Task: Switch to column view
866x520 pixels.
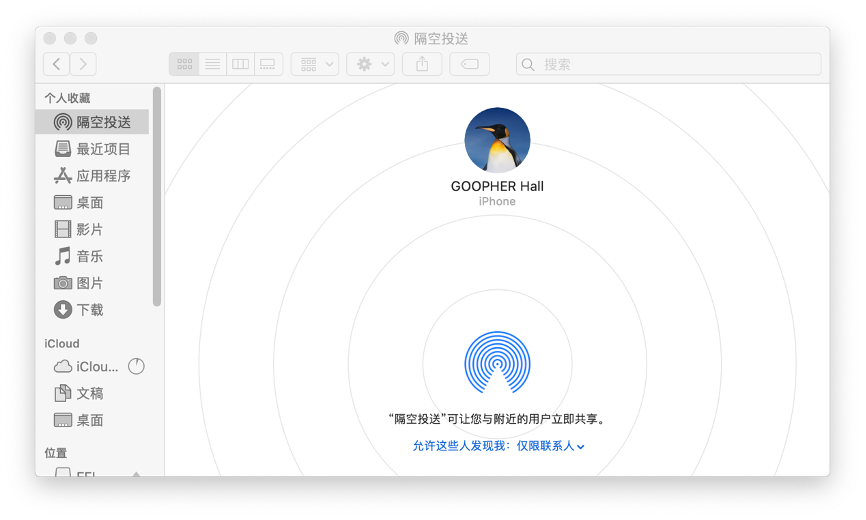Action: [x=240, y=64]
